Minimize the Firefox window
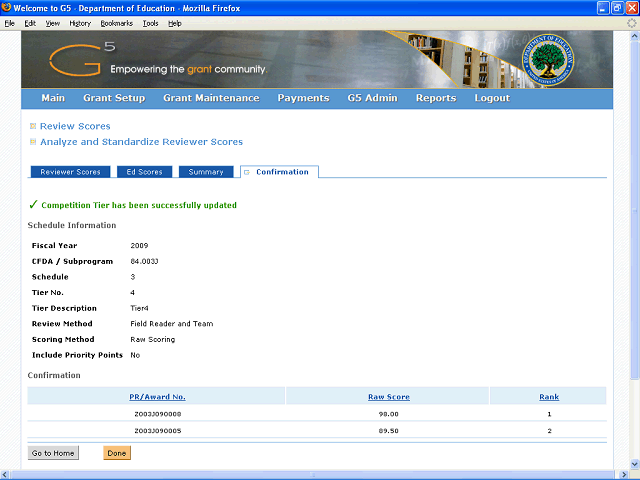Image resolution: width=640 pixels, height=480 pixels. pyautogui.click(x=603, y=8)
